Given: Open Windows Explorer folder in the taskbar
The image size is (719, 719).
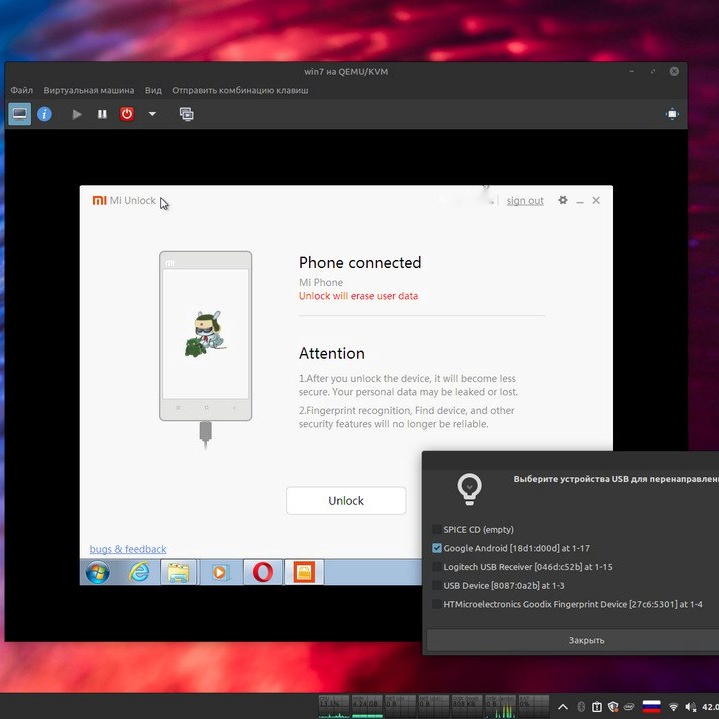Looking at the screenshot, I should tap(178, 572).
